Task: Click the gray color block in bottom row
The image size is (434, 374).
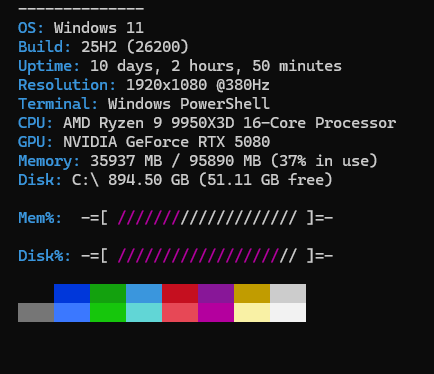Action: click(x=36, y=312)
